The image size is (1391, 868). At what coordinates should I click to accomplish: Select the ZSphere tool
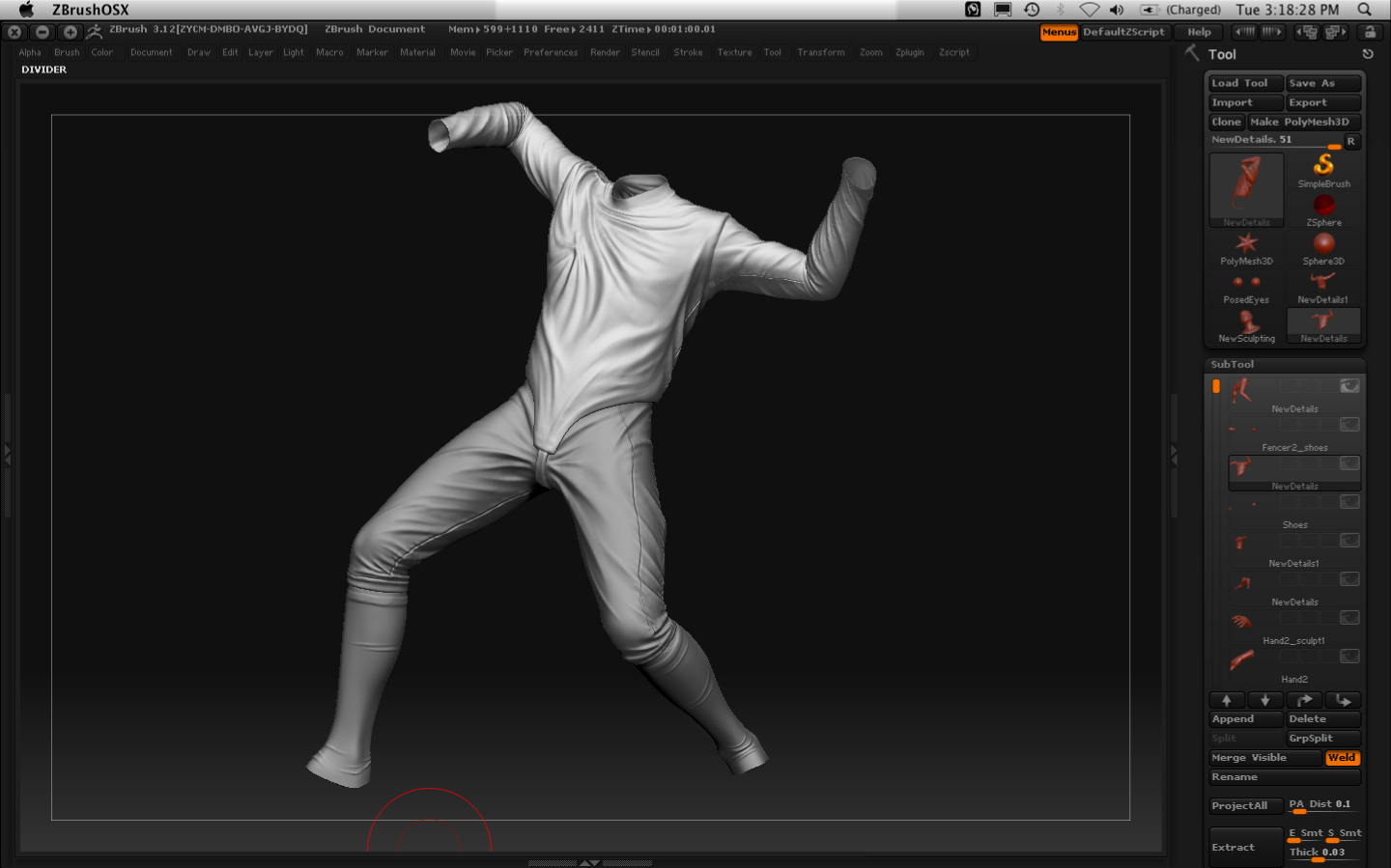click(x=1323, y=210)
